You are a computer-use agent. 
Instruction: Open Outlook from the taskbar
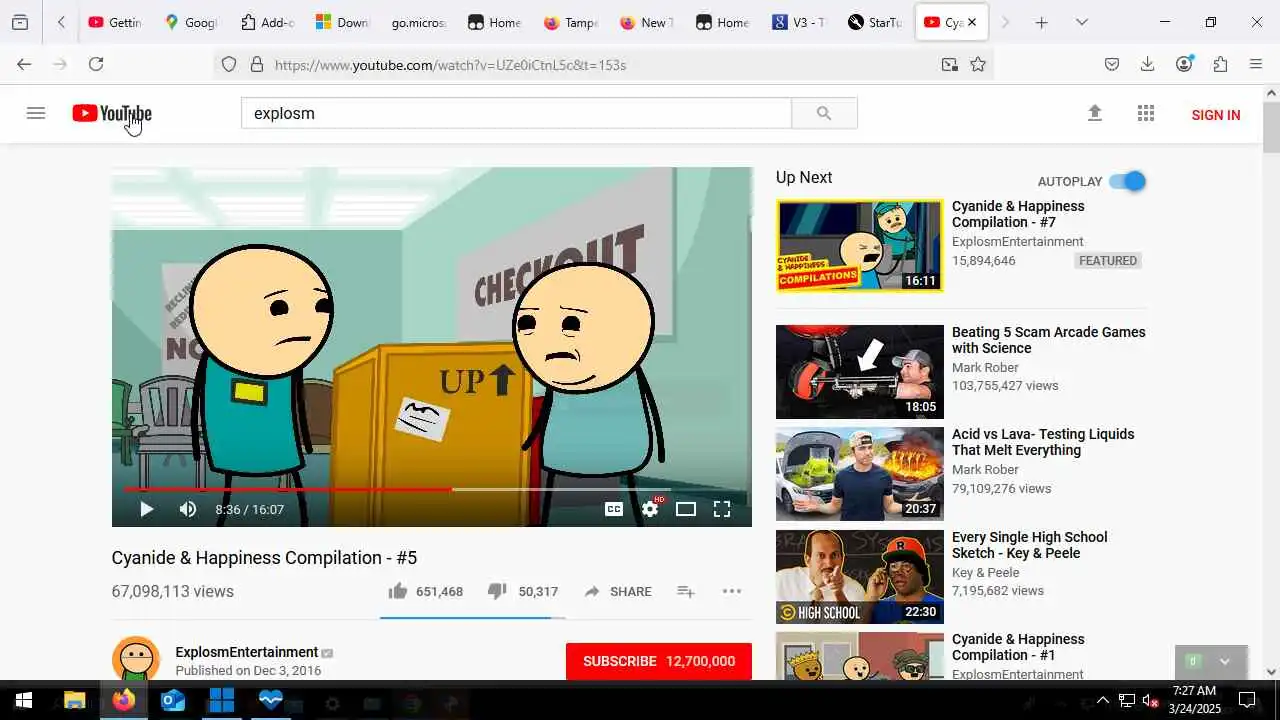173,700
